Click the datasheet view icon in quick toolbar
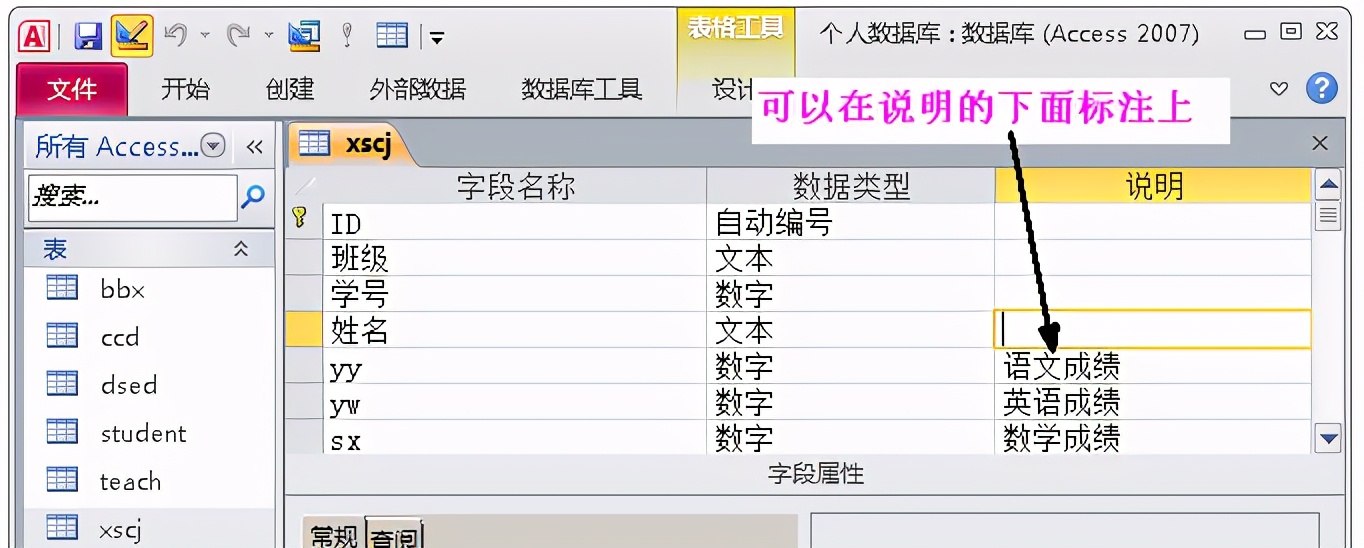1364x548 pixels. pos(392,36)
